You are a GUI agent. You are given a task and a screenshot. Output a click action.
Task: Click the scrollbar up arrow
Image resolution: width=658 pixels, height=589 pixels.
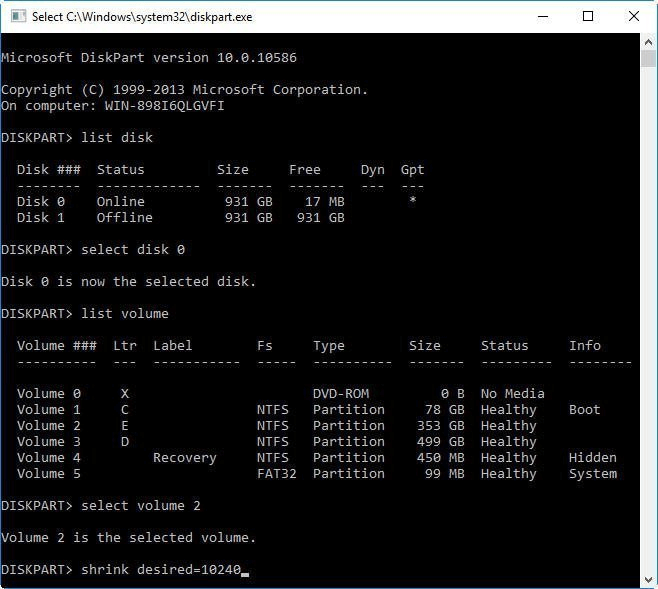(648, 41)
